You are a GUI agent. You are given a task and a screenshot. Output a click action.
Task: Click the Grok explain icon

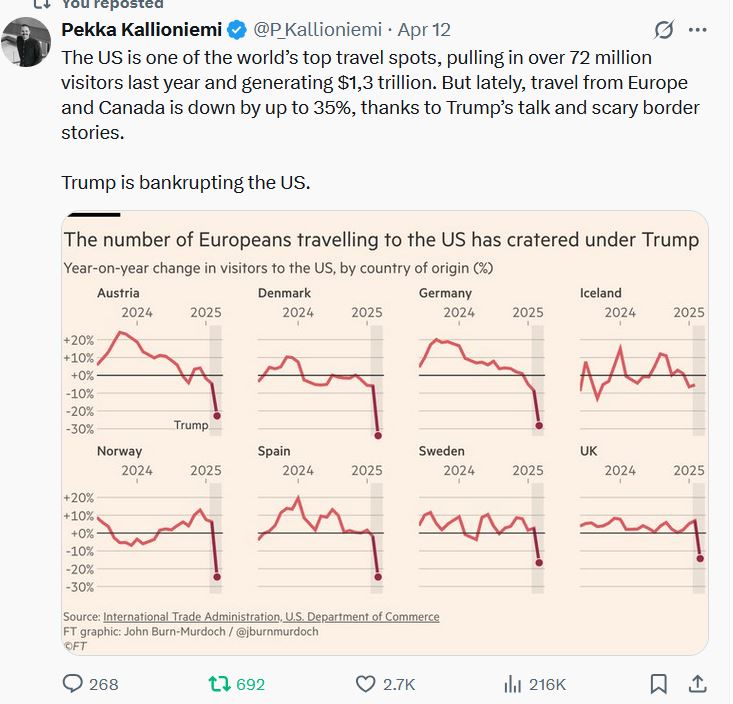click(x=663, y=31)
